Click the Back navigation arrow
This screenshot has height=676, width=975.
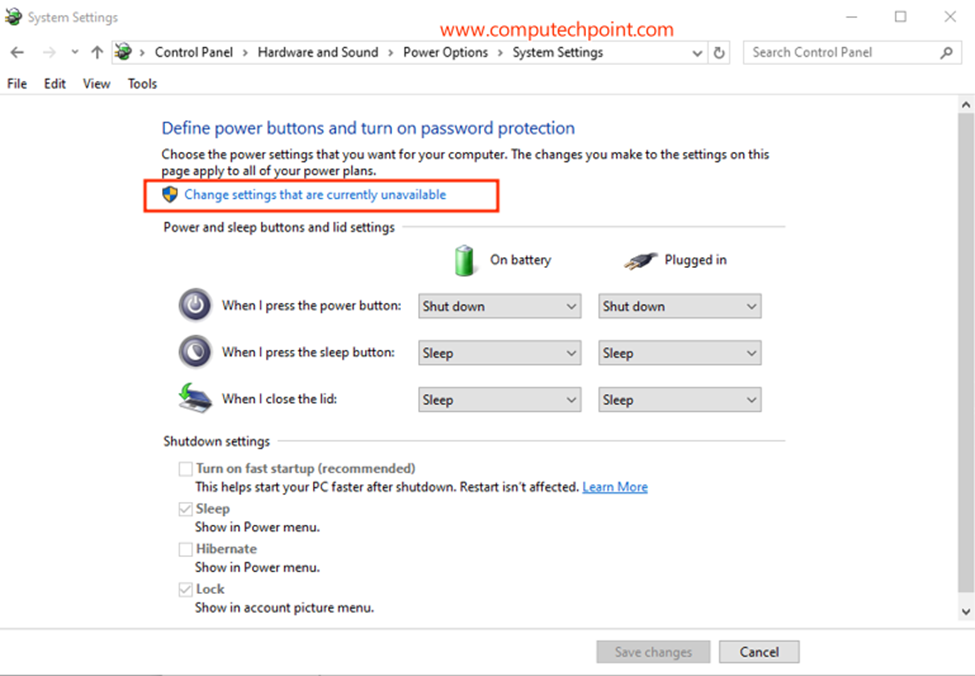pyautogui.click(x=17, y=53)
